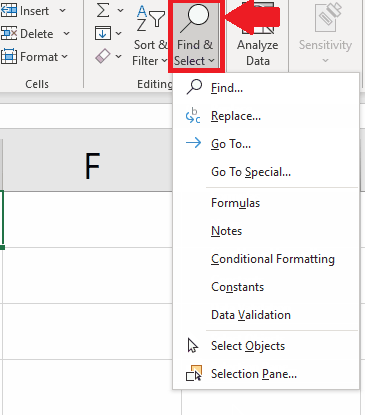Expand the Delete dropdown arrow
365x415 pixels.
[x=66, y=33]
